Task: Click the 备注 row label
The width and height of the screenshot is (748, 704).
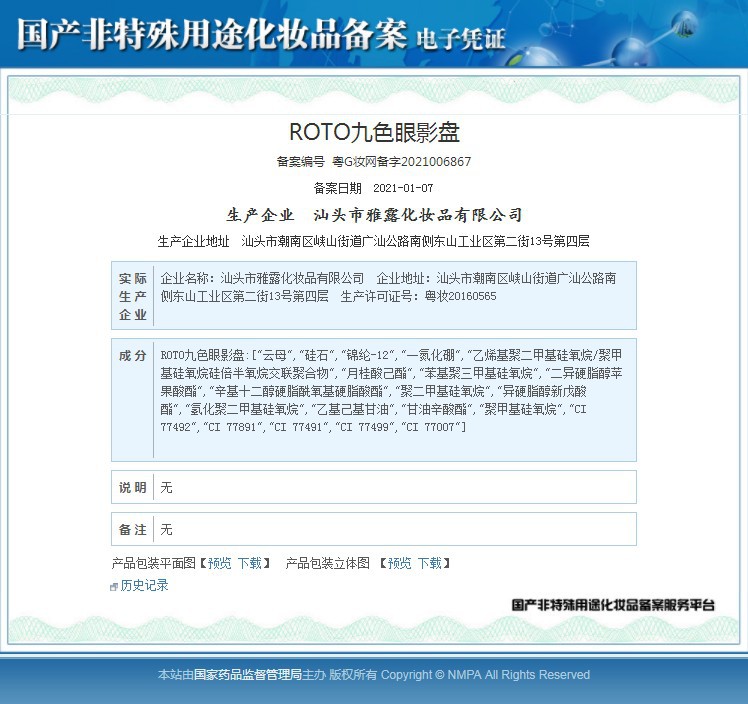Action: 133,529
